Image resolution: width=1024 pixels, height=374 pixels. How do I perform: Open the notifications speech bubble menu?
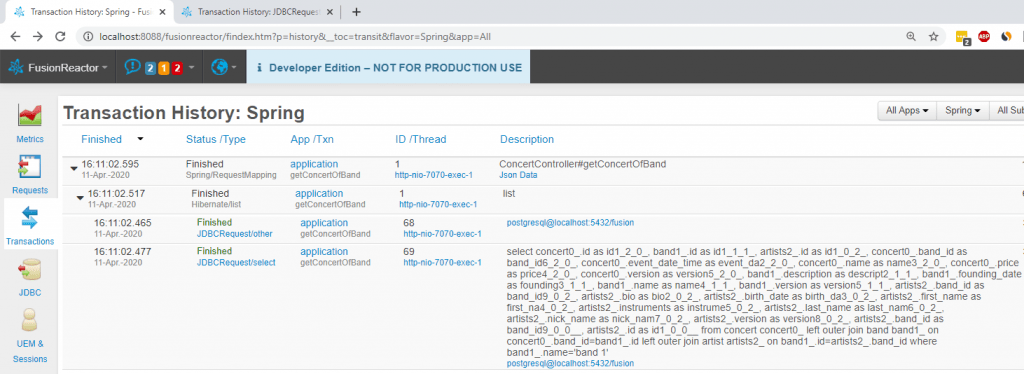point(133,67)
